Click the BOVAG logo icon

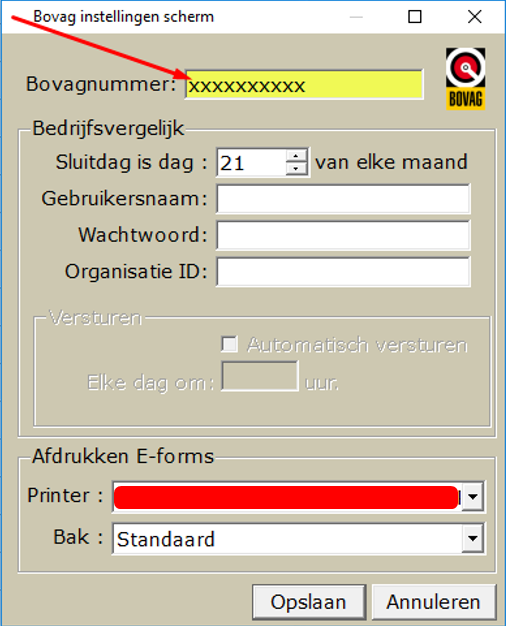[x=465, y=79]
